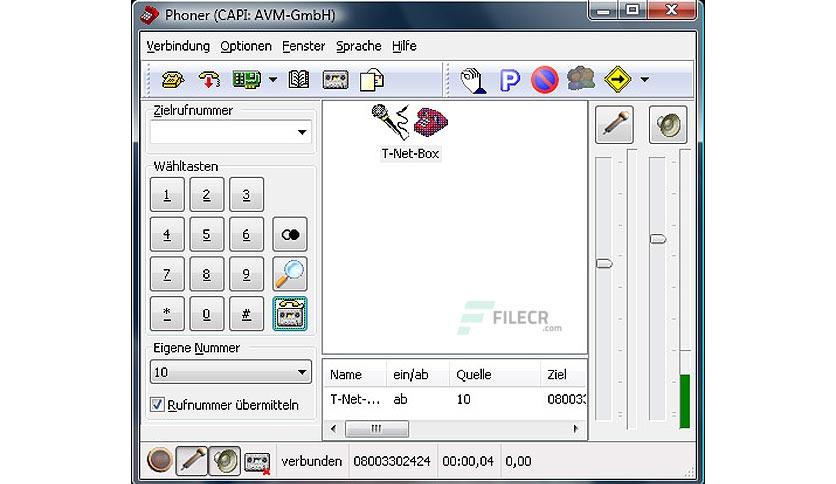Click dial key 9
This screenshot has height=484, width=836.
coord(246,274)
